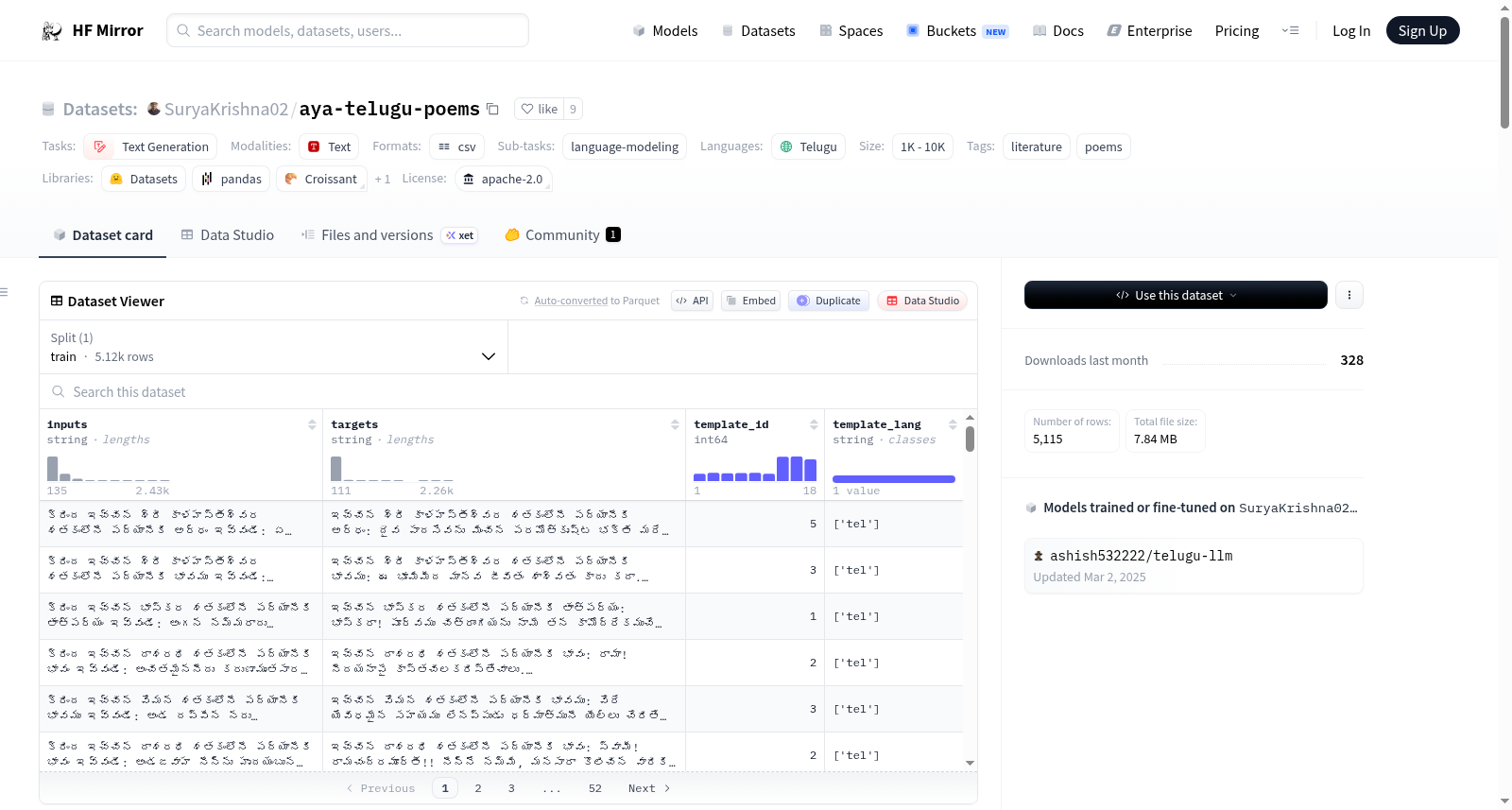Click the poems tag
1512x810 pixels.
(x=1104, y=146)
